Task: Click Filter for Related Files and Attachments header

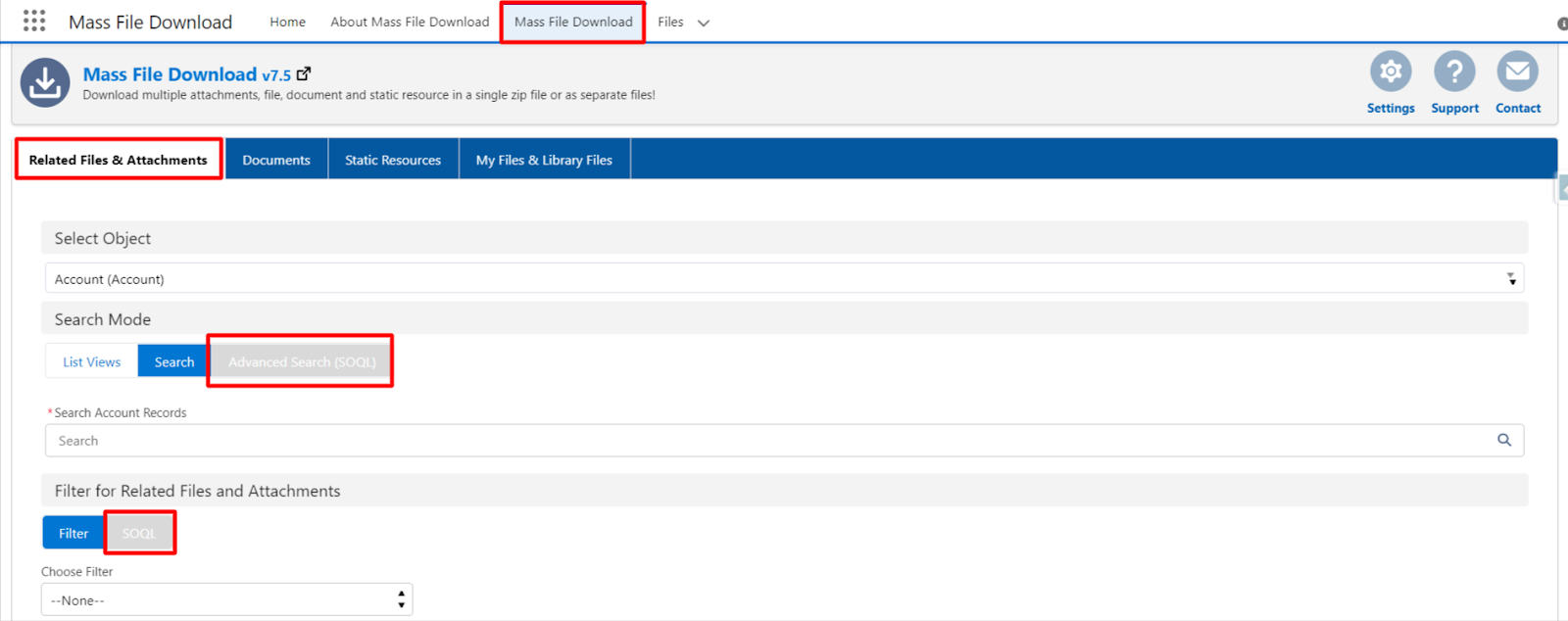Action: point(784,491)
